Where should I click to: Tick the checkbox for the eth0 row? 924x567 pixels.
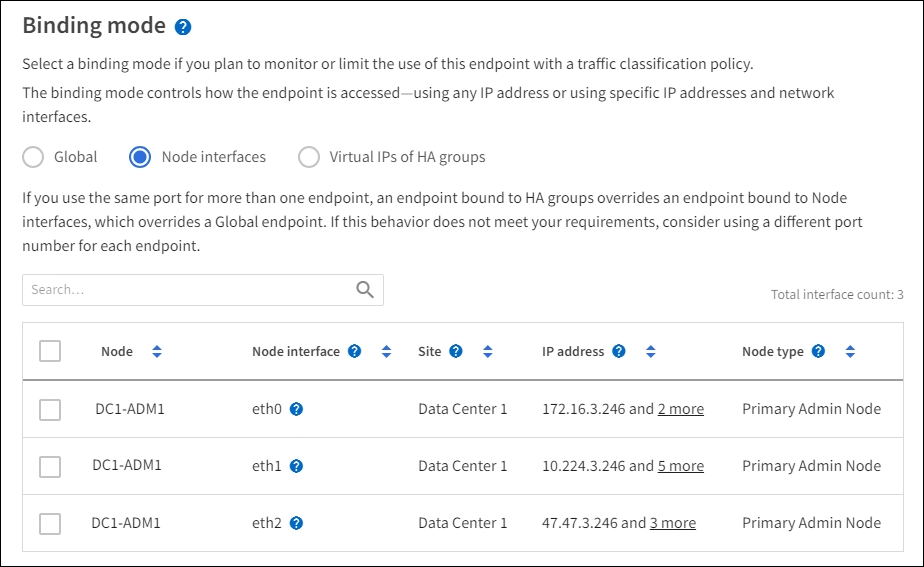(50, 409)
